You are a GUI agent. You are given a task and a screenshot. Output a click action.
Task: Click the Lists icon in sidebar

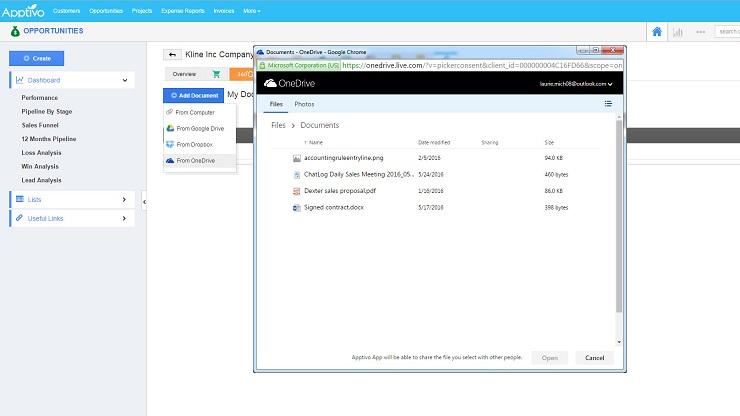click(20, 199)
